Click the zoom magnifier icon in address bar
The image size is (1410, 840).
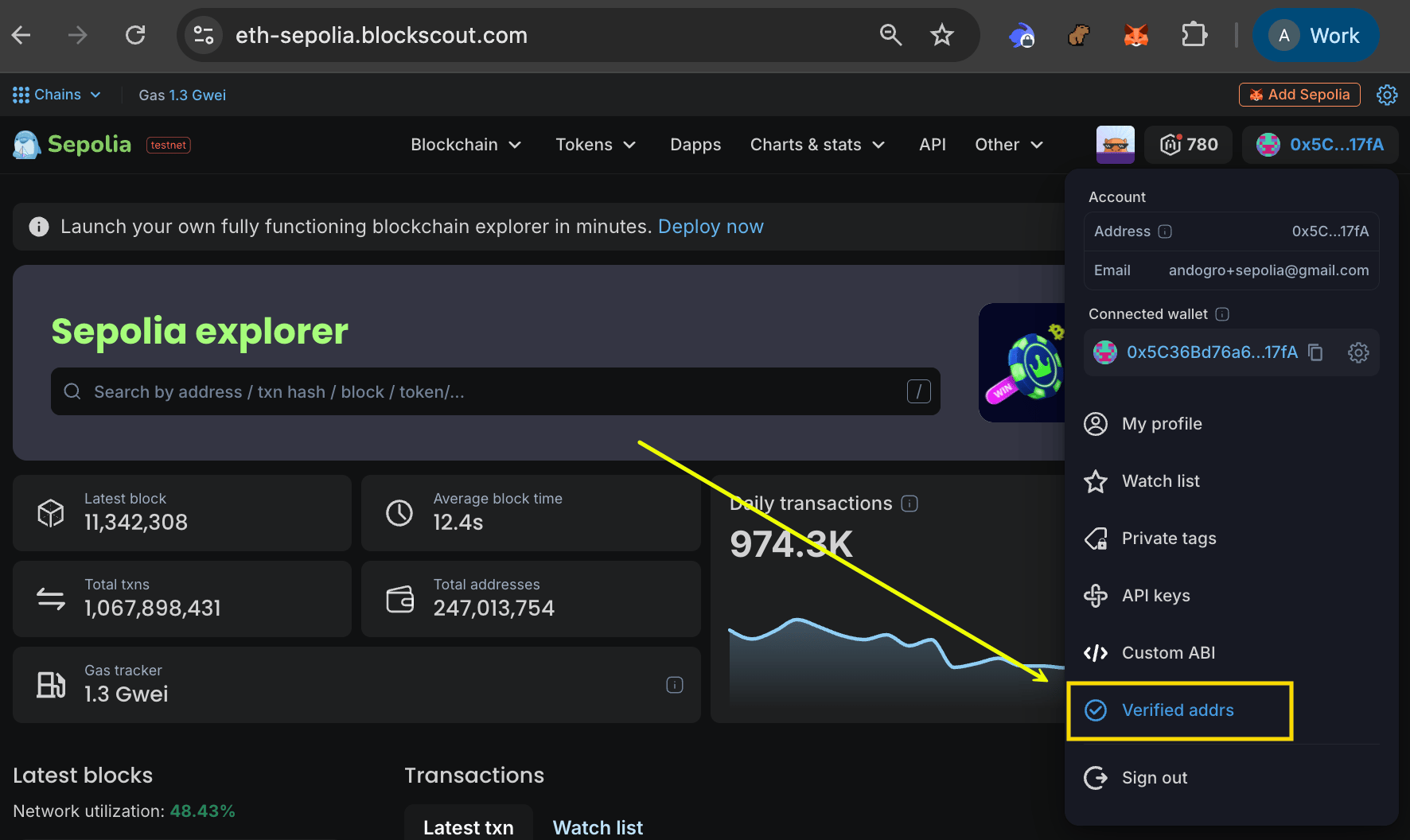tap(890, 35)
